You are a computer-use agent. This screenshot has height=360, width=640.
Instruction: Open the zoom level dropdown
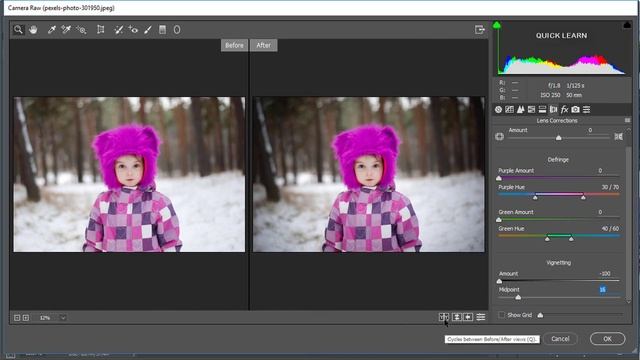(x=63, y=318)
